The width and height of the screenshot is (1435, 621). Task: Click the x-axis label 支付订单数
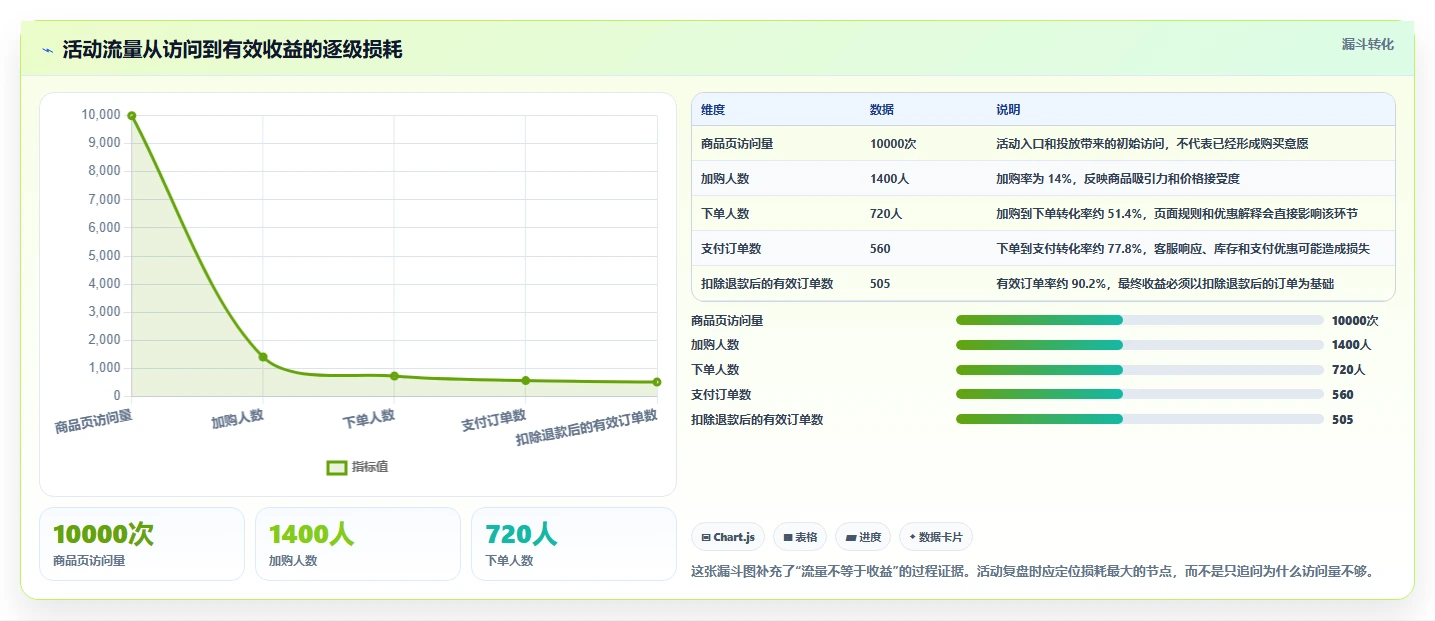(493, 421)
